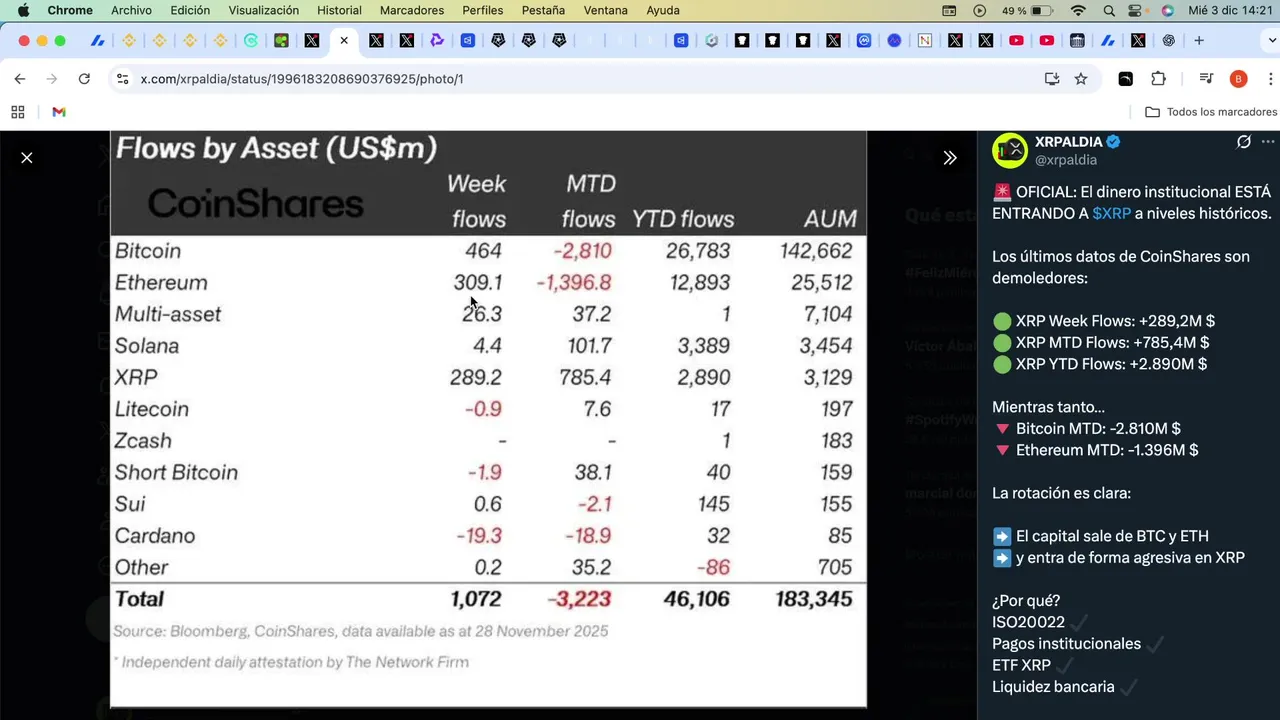This screenshot has width=1280, height=720.
Task: Collapse the tweet sidebar with double chevron
Action: coord(950,158)
